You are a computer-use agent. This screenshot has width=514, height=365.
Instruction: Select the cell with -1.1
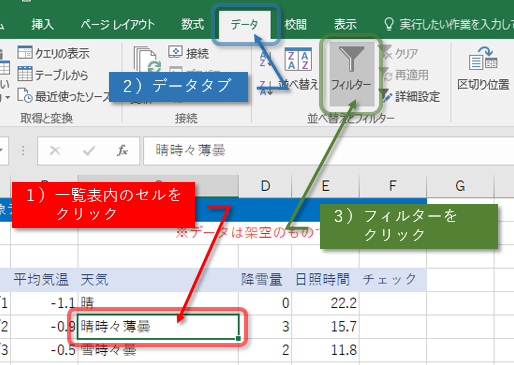(44, 303)
